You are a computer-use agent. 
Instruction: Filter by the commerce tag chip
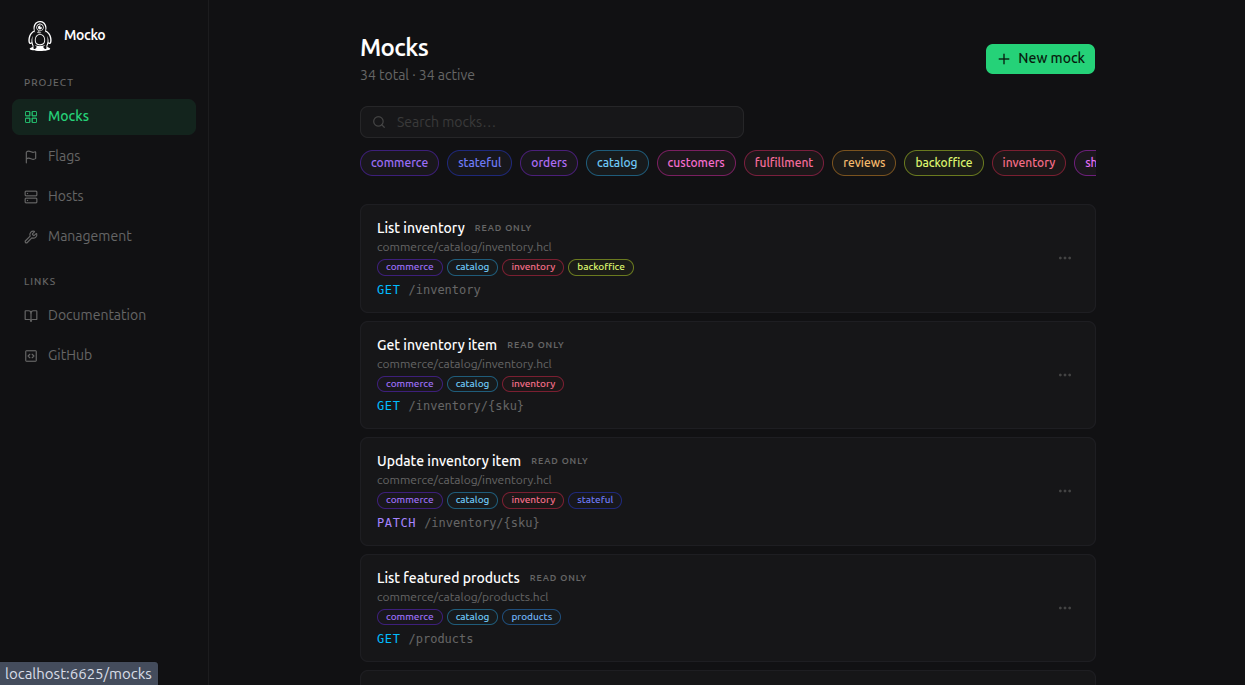pyautogui.click(x=399, y=163)
